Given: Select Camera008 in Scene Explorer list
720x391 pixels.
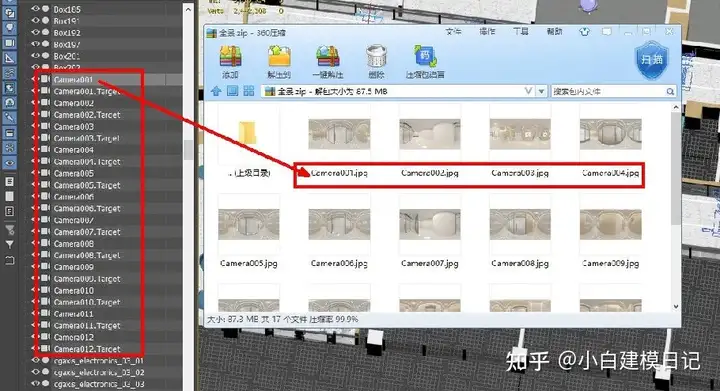Looking at the screenshot, I should 73,244.
